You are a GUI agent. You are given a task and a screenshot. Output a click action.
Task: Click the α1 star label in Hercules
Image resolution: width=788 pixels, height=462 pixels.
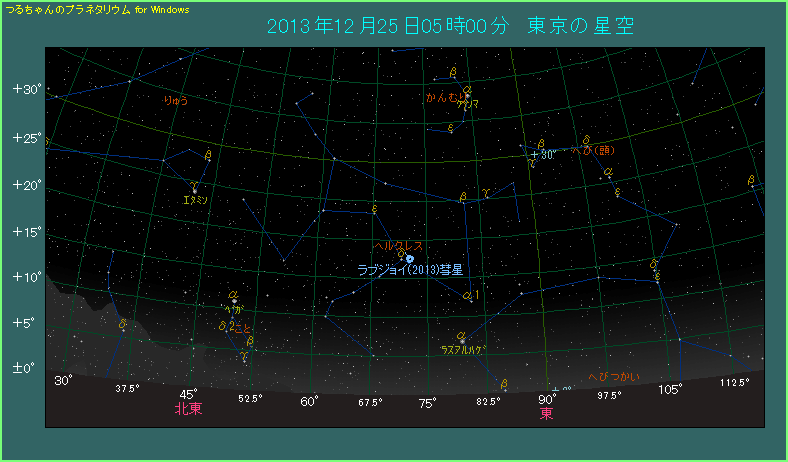471,295
